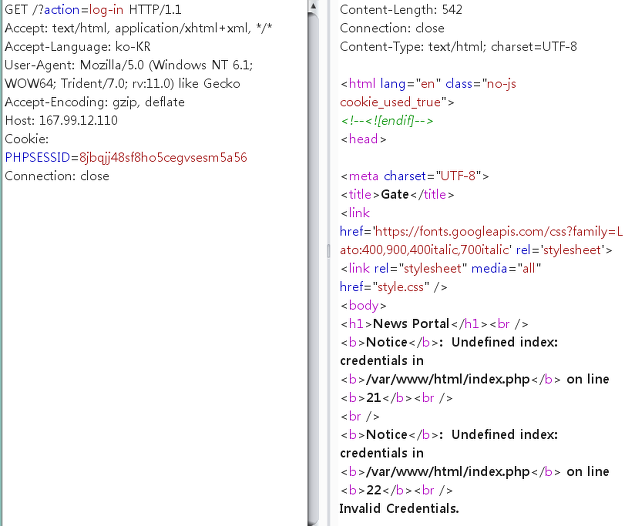Click the 'Accept-Language: ko-KR' header
This screenshot has width=635, height=526.
[x=78, y=47]
